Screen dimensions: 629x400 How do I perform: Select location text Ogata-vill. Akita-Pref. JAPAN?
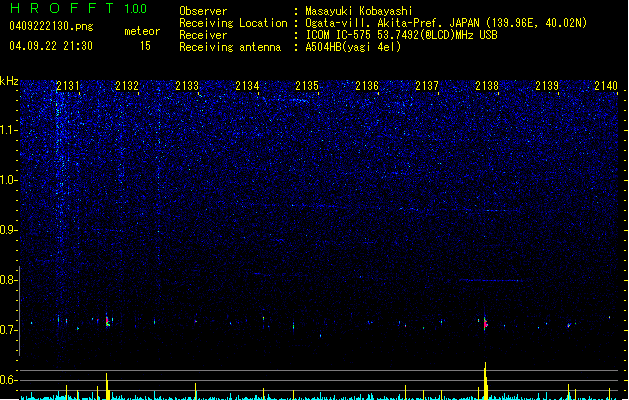coord(393,23)
